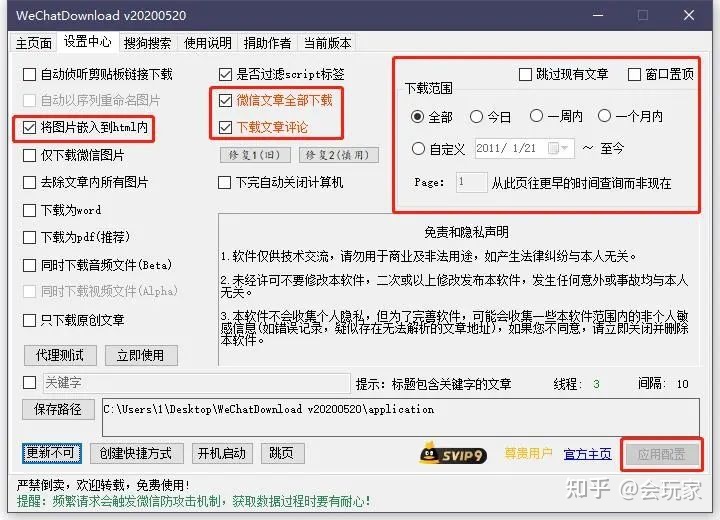This screenshot has height=520, width=720.
Task: Open the 2011/1/21 date picker dropdown
Action: [x=559, y=148]
